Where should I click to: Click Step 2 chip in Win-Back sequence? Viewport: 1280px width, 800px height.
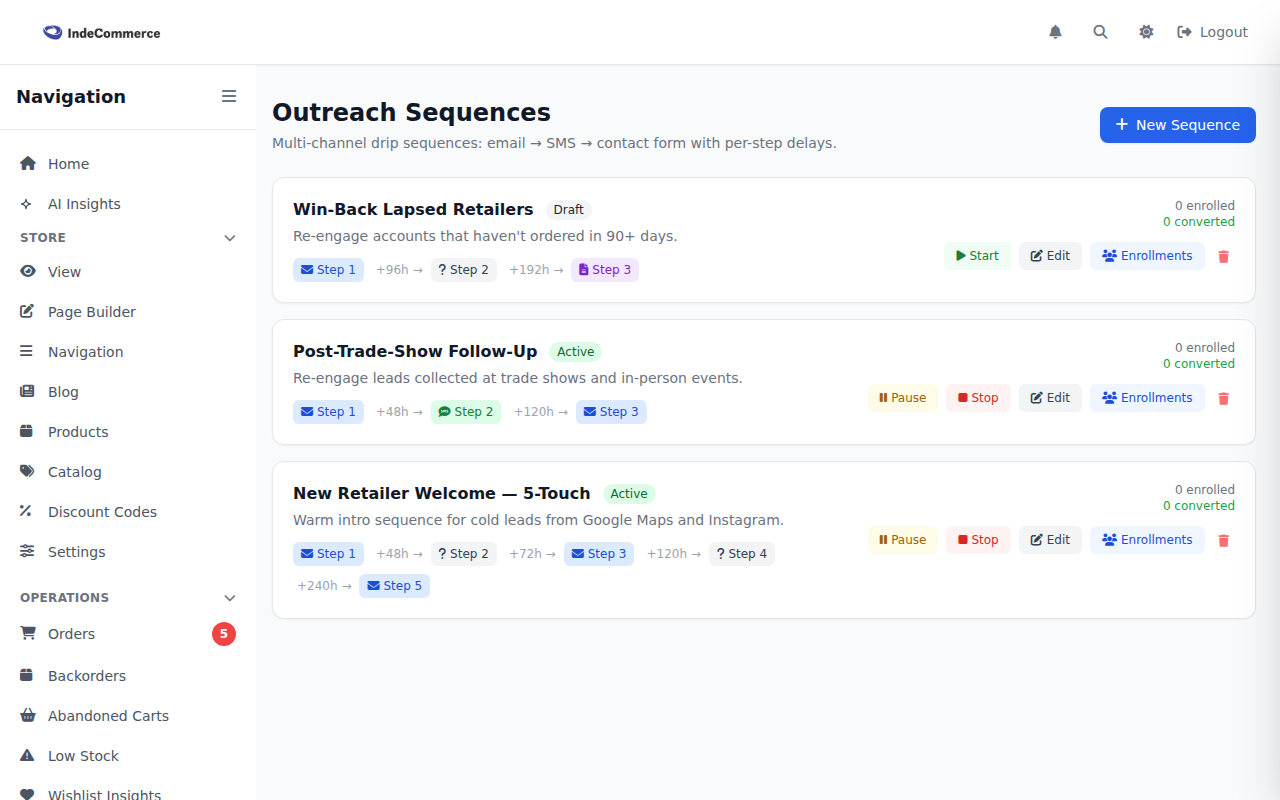click(x=464, y=270)
